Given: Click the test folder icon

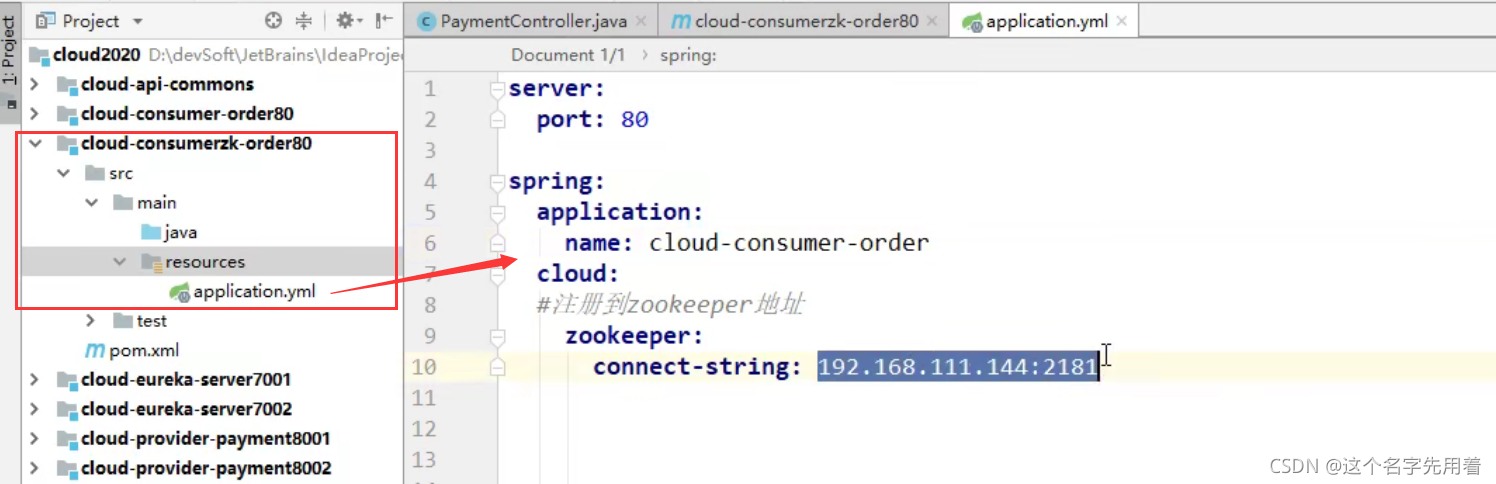Looking at the screenshot, I should 123,321.
